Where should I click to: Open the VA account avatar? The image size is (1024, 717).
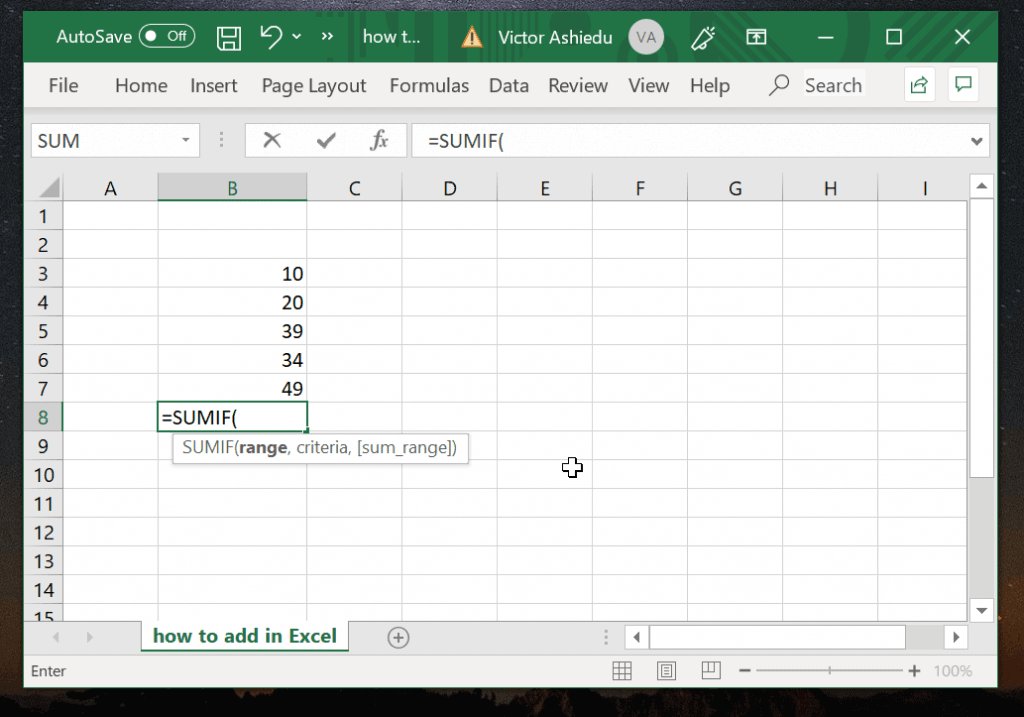646,37
